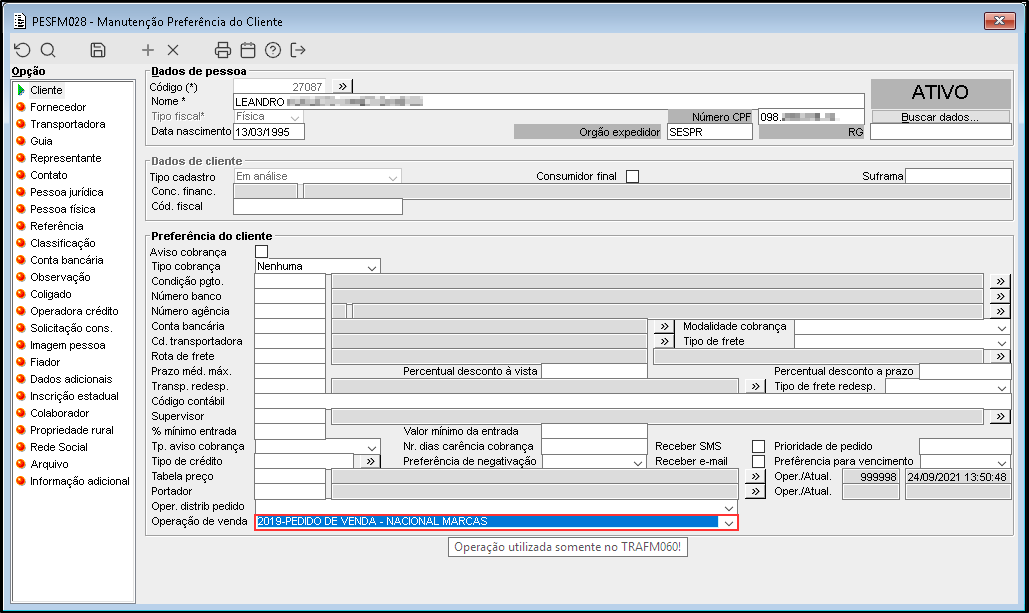
Task: Click lookup arrow at end of Rota de frete row
Action: tap(1000, 356)
